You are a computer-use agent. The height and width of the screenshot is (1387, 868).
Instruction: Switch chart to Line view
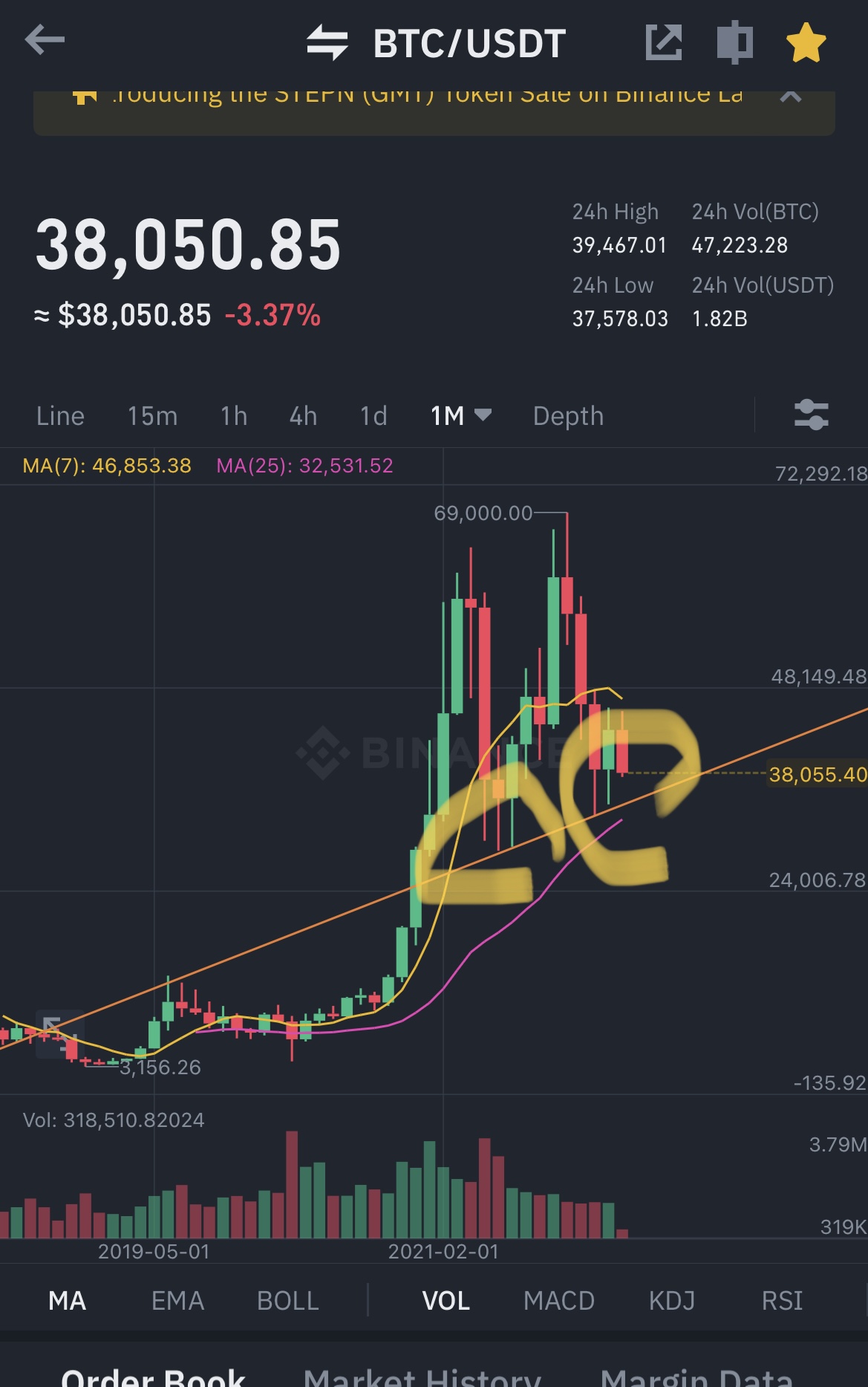pos(60,416)
